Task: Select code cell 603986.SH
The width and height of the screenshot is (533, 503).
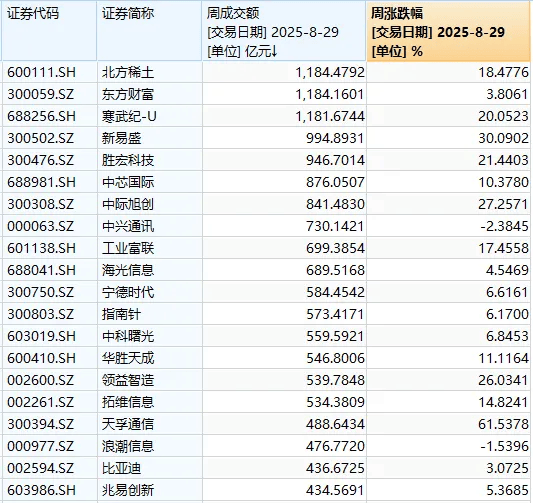Action: pos(49,490)
